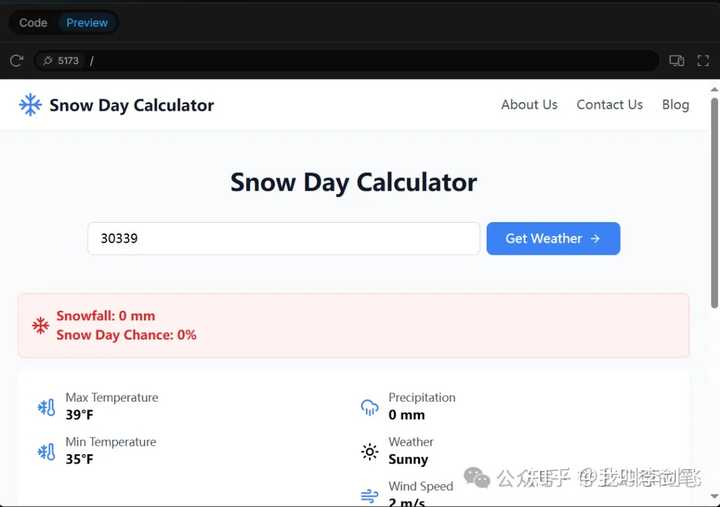Open the Contact Us link
Screen dimensions: 720x507
[609, 105]
